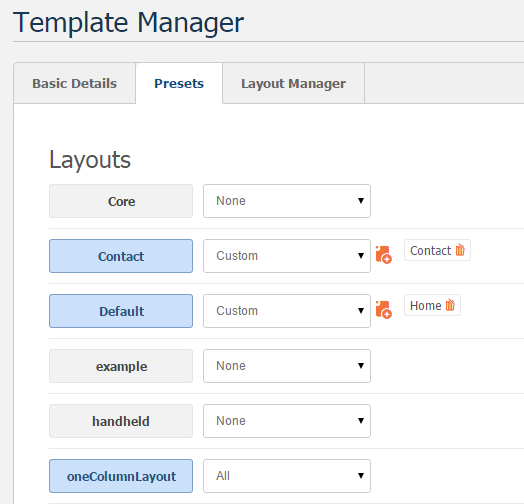Viewport: 524px width, 504px height.
Task: Open the Layout Manager tab
Action: coord(293,84)
